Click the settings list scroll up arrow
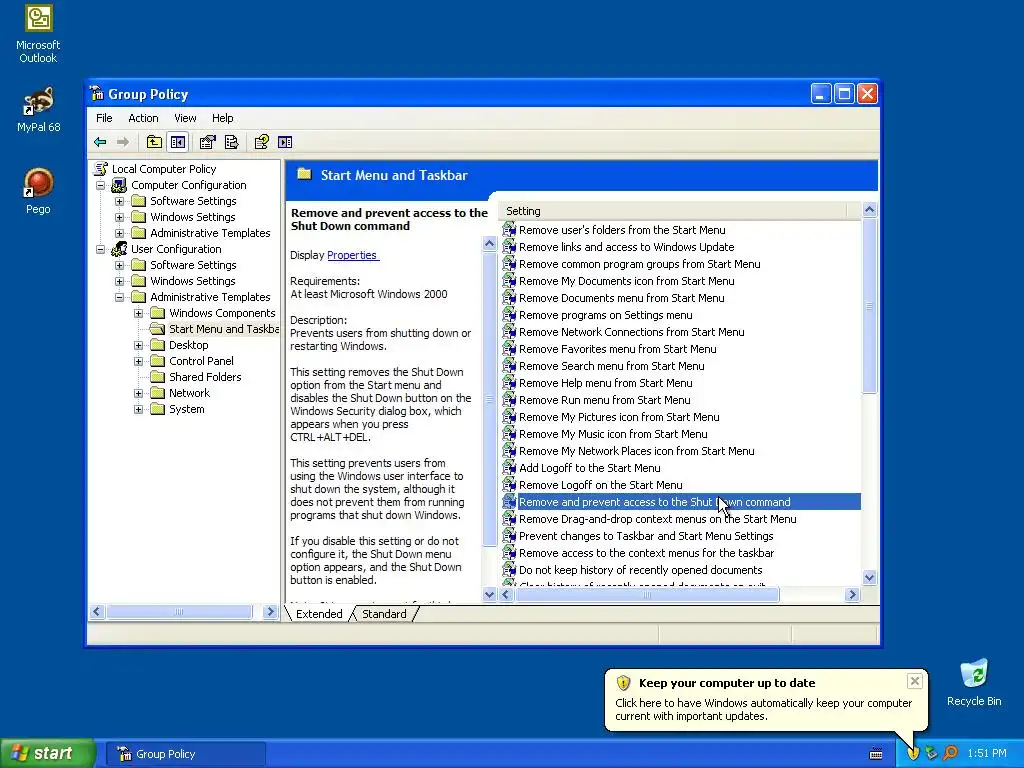Screen dimensions: 1024x768 (869, 210)
